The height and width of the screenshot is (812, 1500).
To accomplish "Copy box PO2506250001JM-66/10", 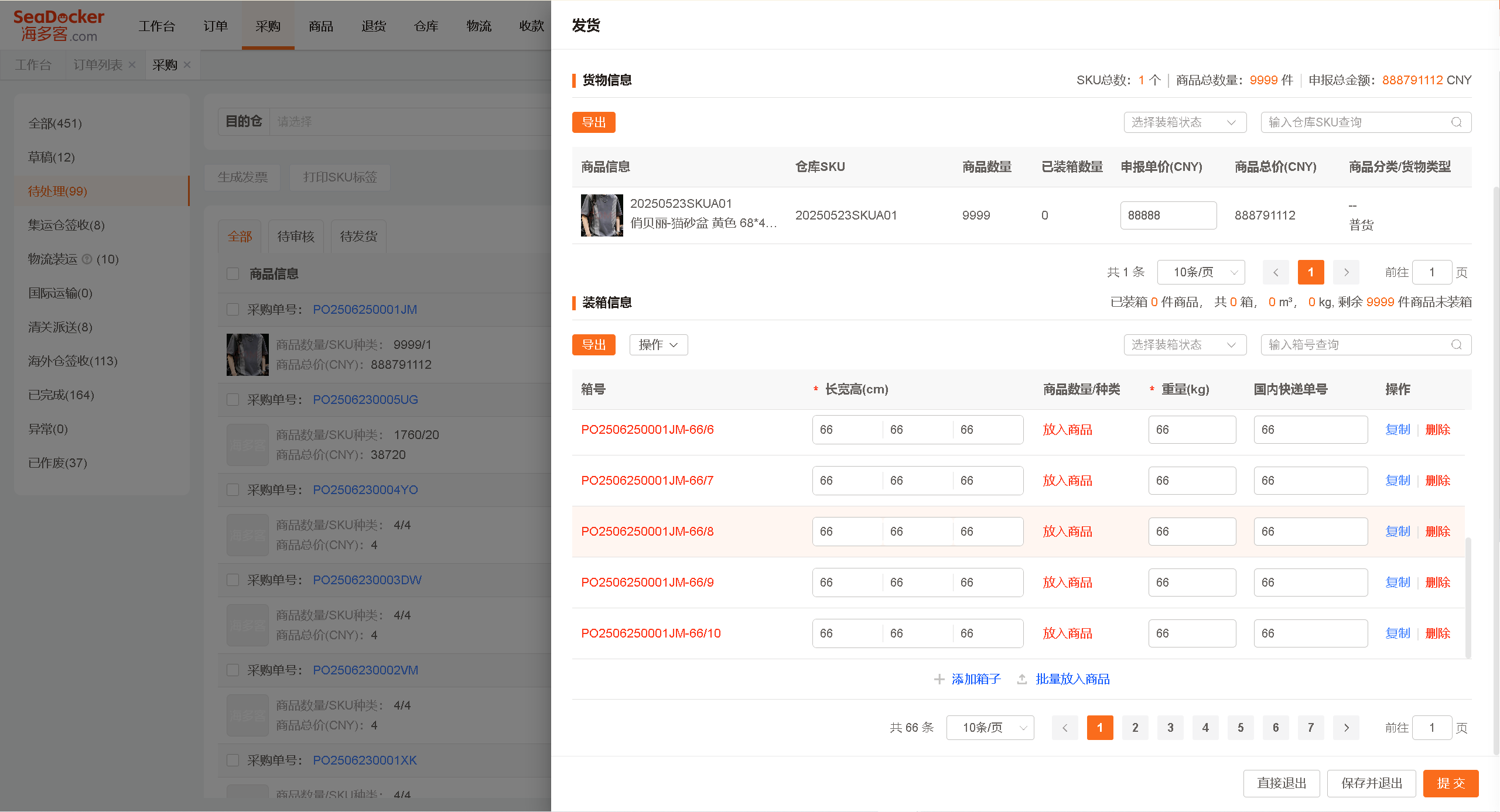I will click(1398, 633).
